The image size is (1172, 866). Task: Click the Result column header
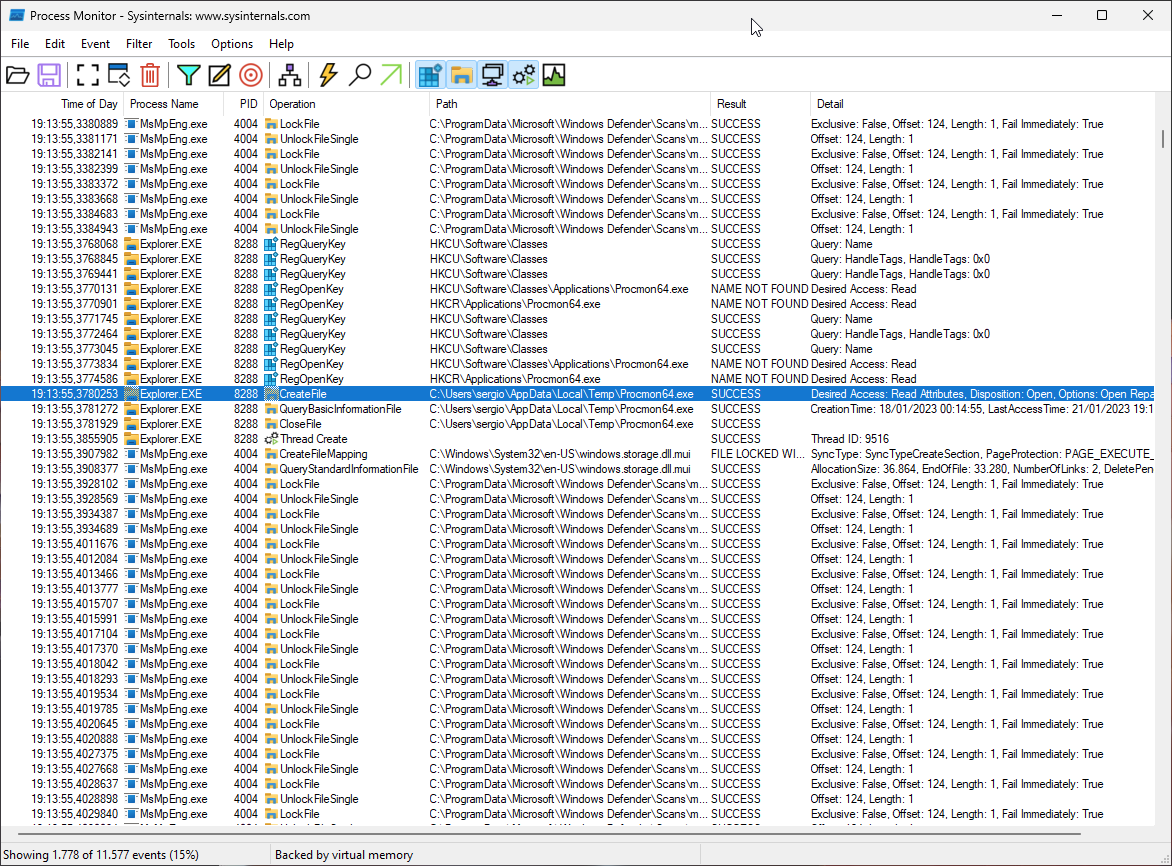pos(760,104)
